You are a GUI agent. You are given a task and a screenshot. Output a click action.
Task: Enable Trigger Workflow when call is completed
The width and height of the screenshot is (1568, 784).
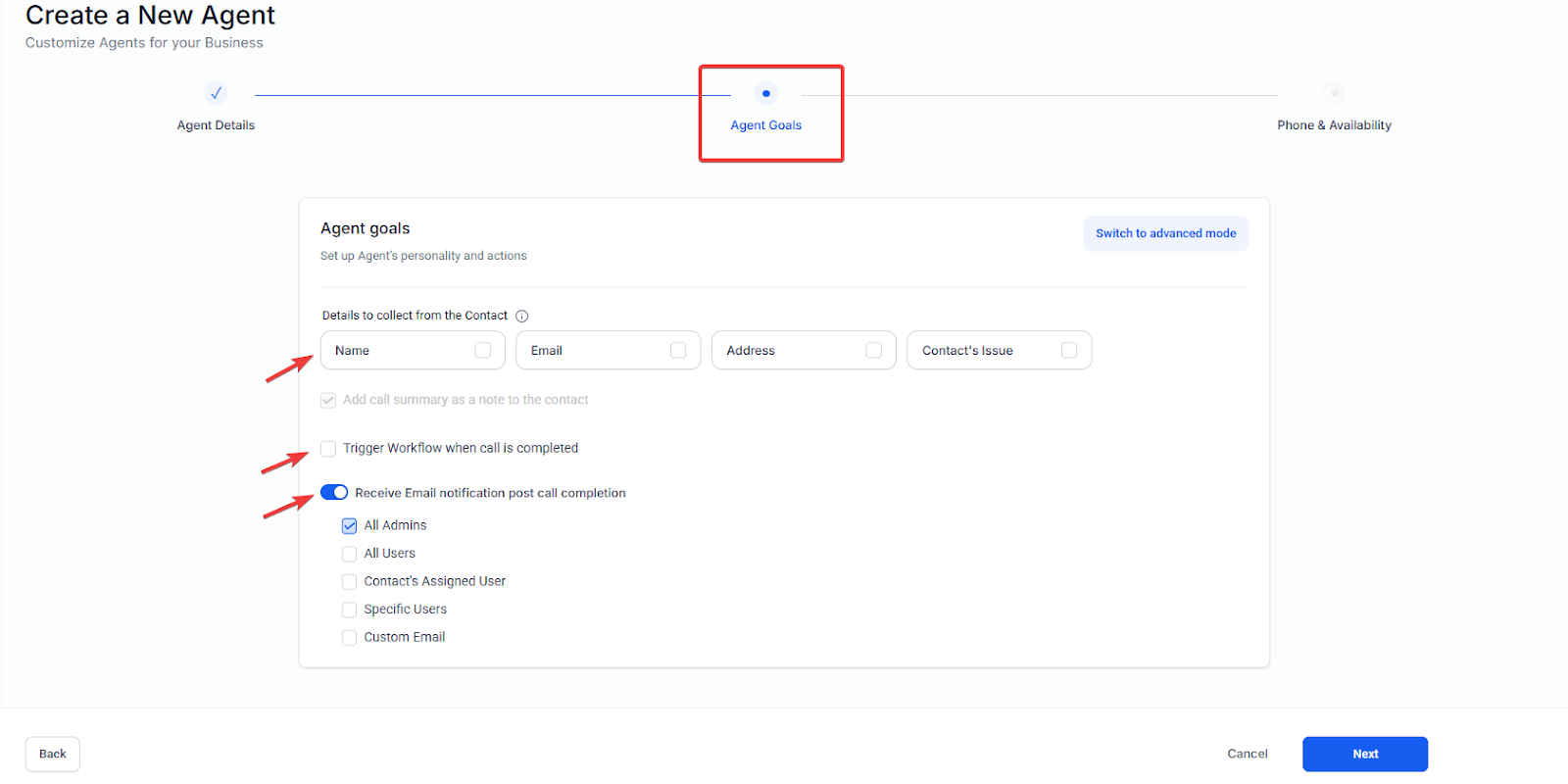[x=328, y=448]
